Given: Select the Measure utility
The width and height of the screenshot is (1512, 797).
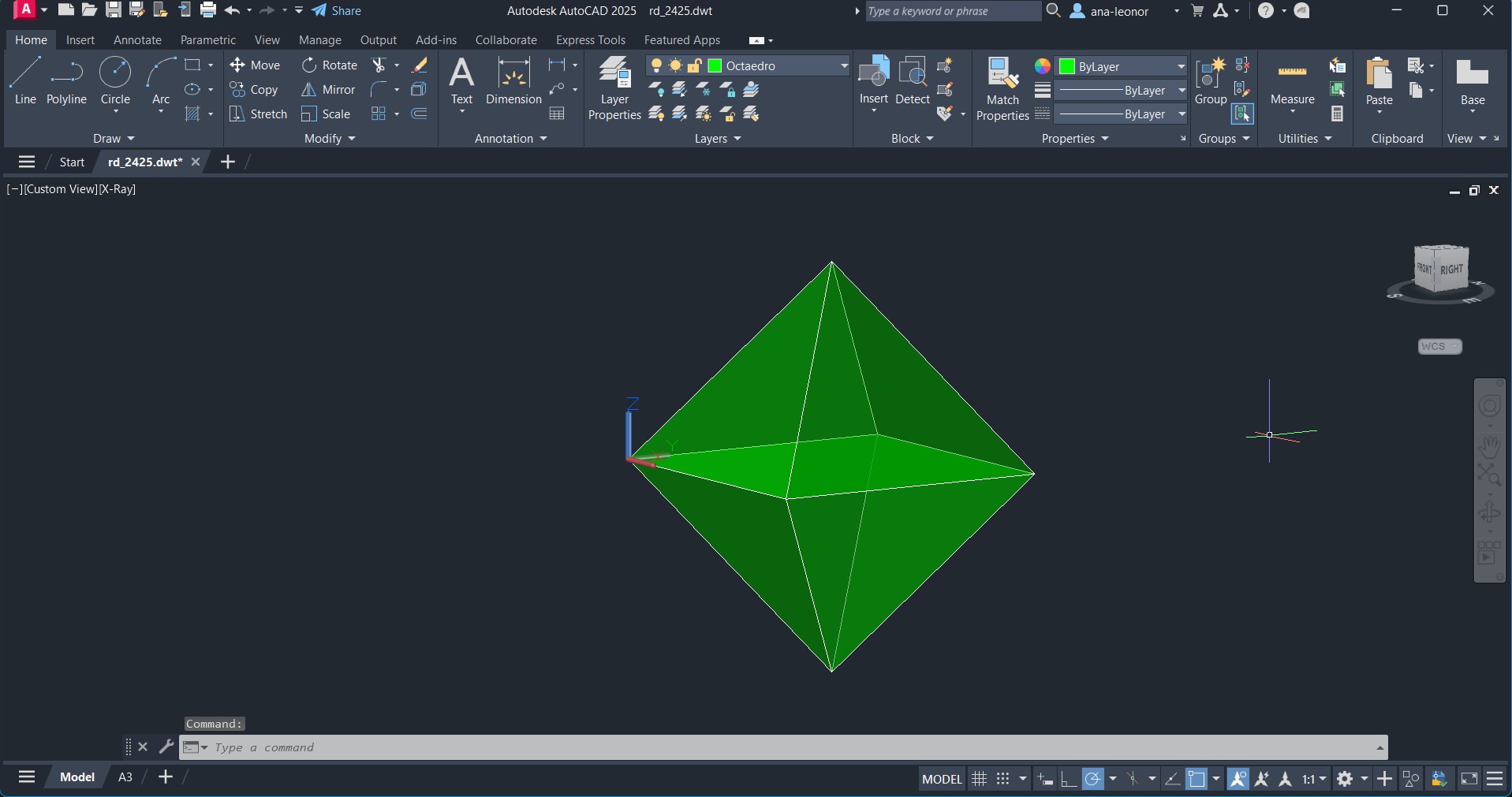Looking at the screenshot, I should click(1292, 82).
